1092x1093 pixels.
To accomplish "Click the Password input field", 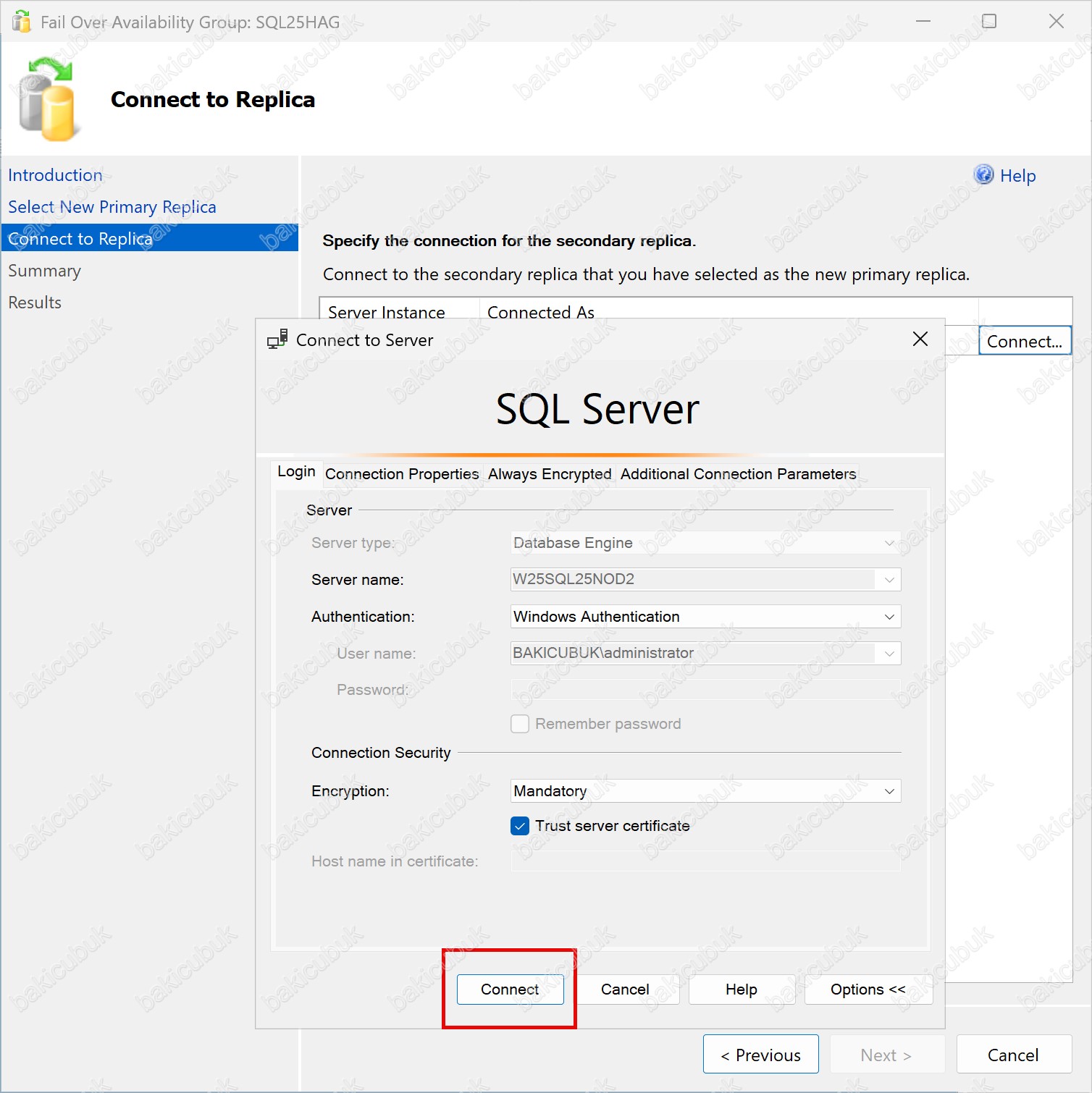I will tap(706, 690).
